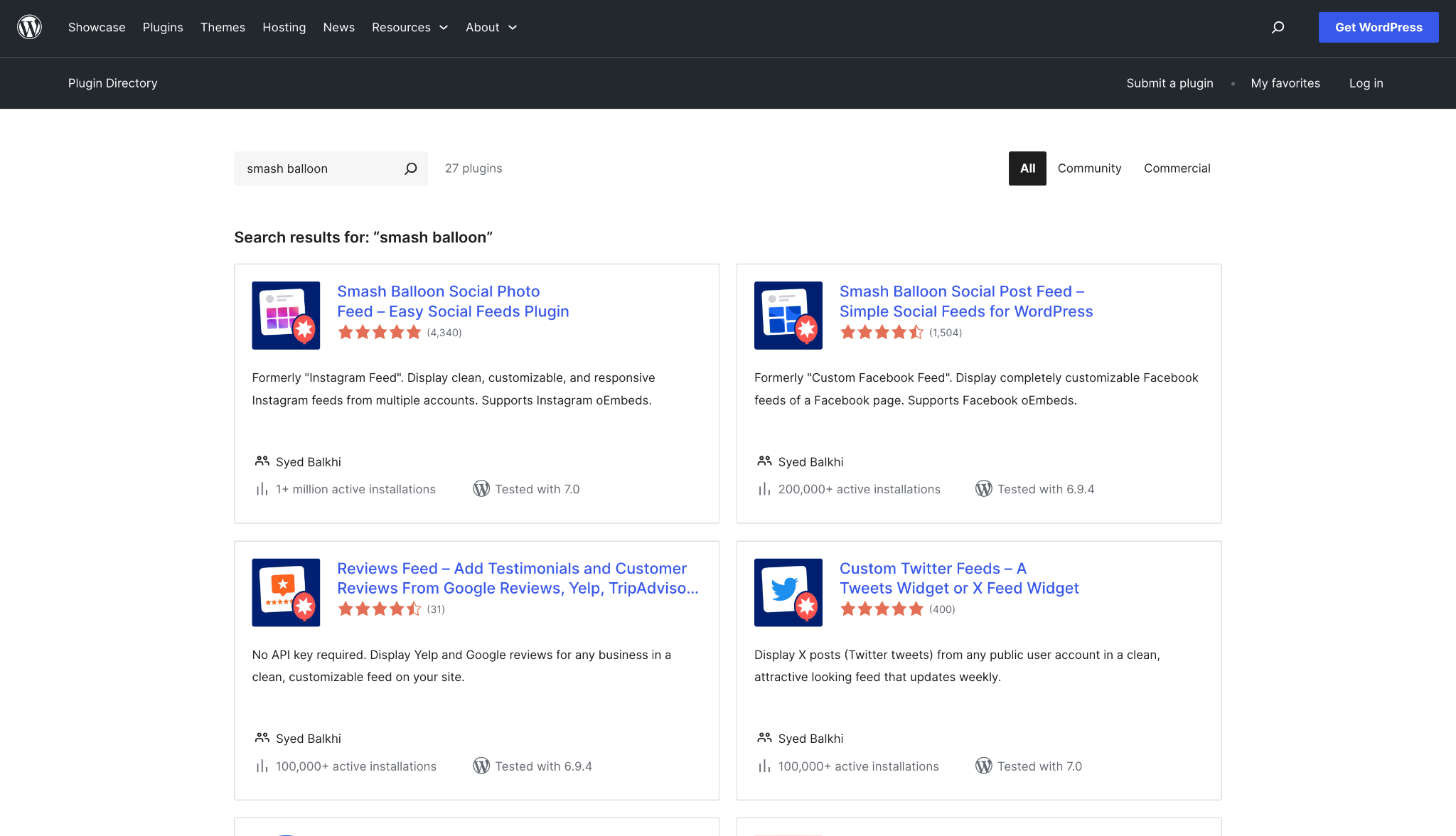Open Submit a plugin link

(1169, 83)
